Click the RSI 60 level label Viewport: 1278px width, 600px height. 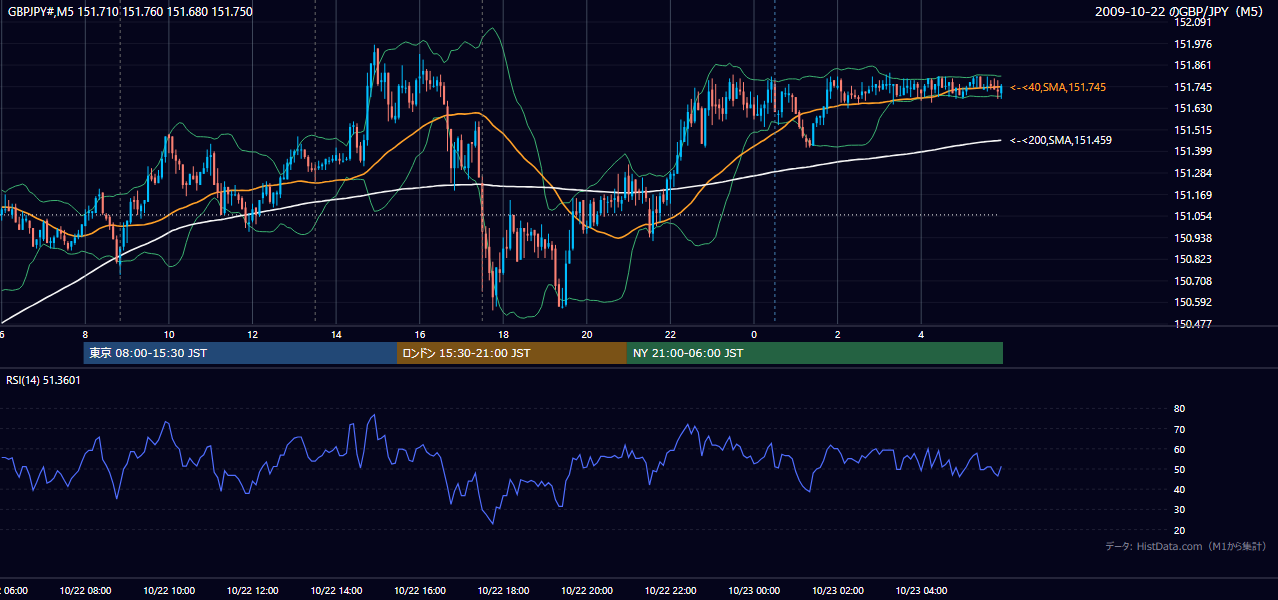1179,450
